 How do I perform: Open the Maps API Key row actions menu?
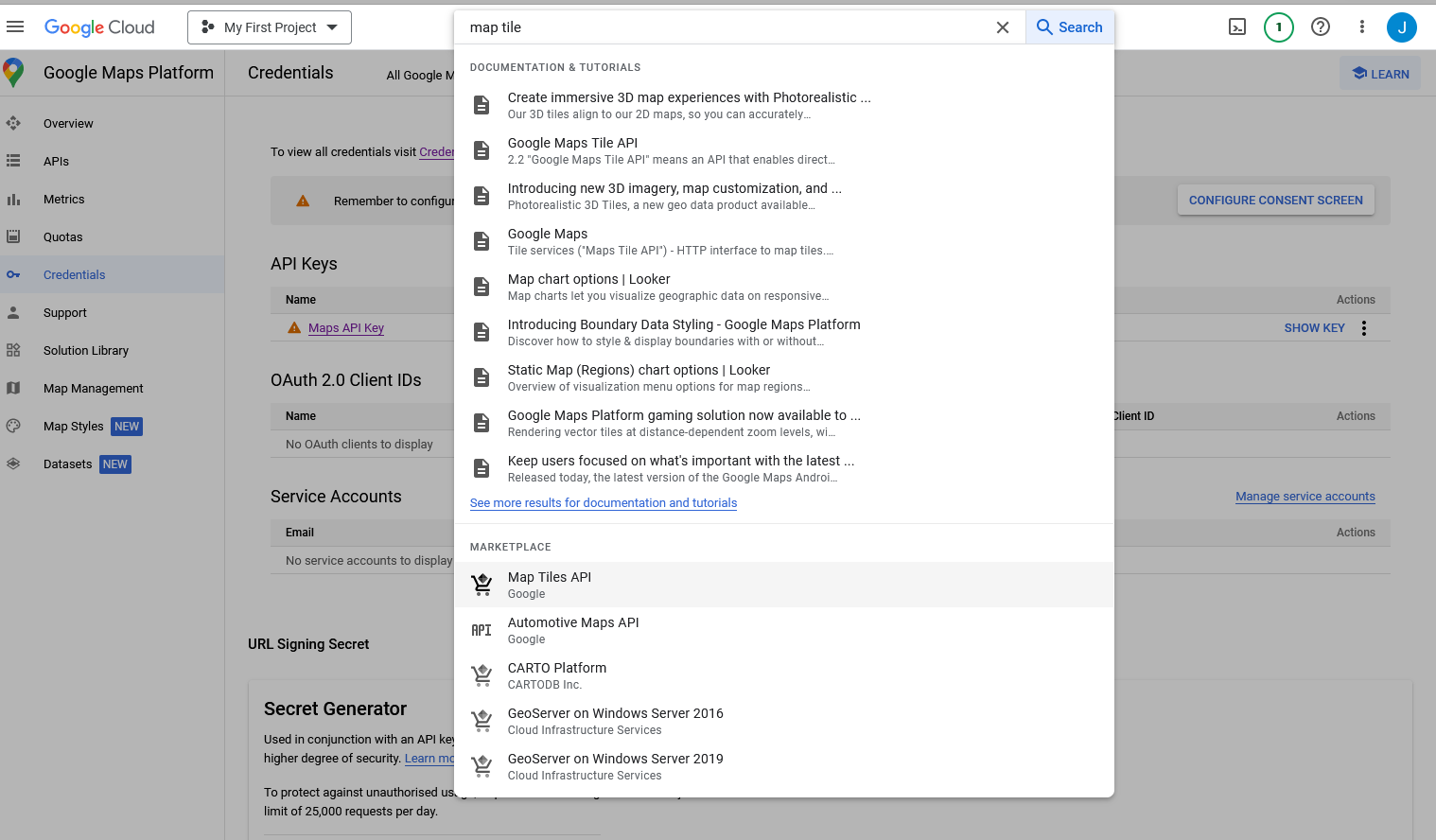1364,328
